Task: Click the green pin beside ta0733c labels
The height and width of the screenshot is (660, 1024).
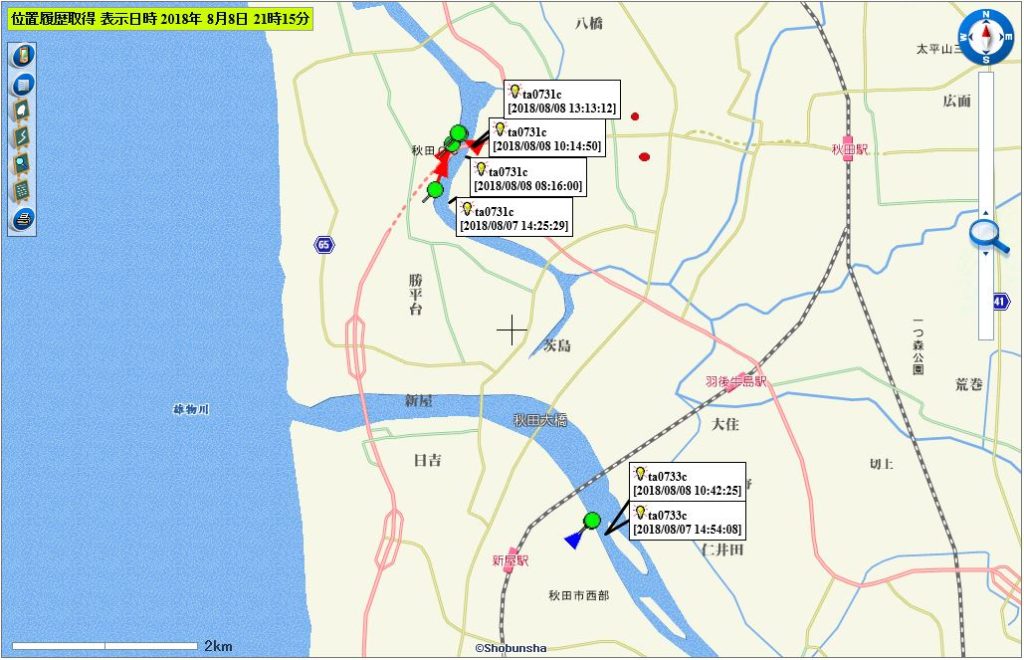Action: (592, 520)
